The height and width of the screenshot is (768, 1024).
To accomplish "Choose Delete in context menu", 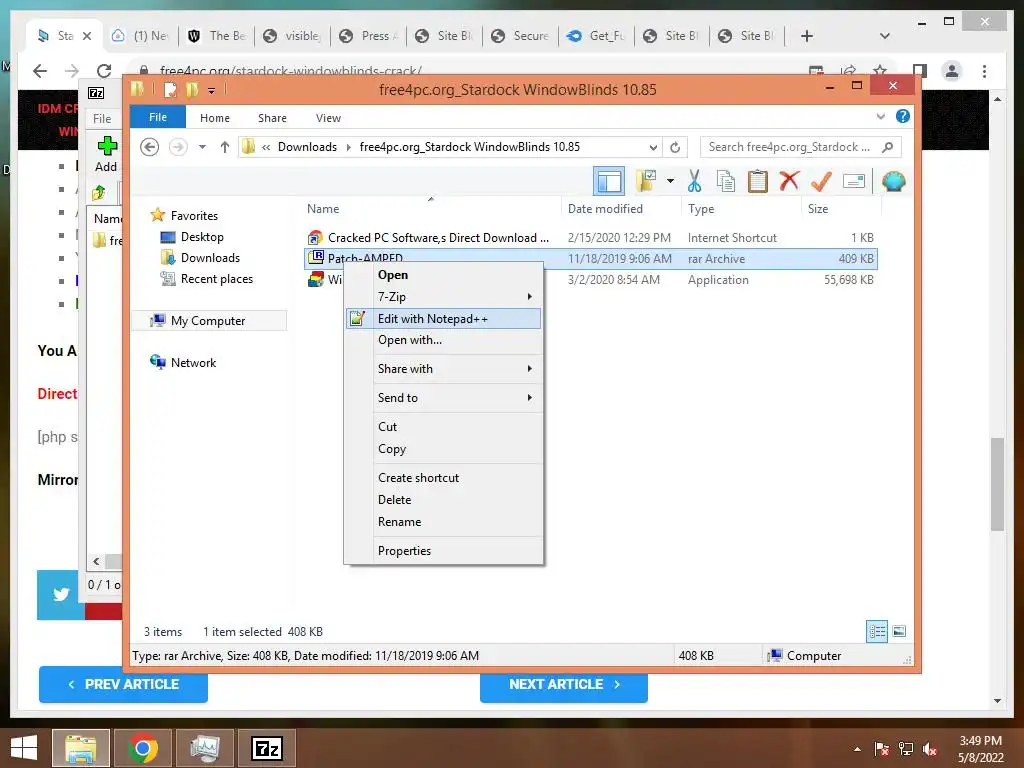I will point(444,500).
